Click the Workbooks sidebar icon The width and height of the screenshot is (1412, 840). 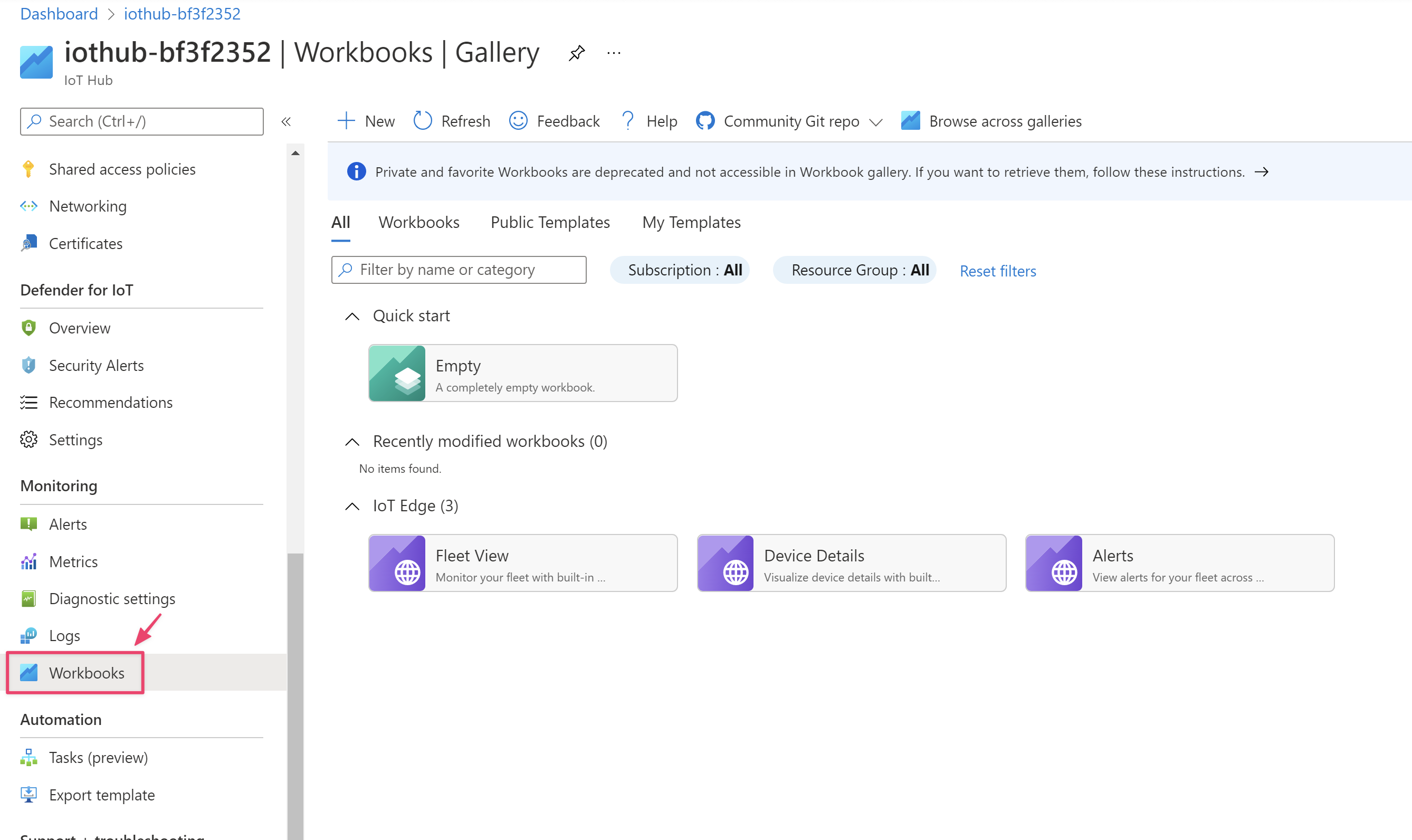29,672
